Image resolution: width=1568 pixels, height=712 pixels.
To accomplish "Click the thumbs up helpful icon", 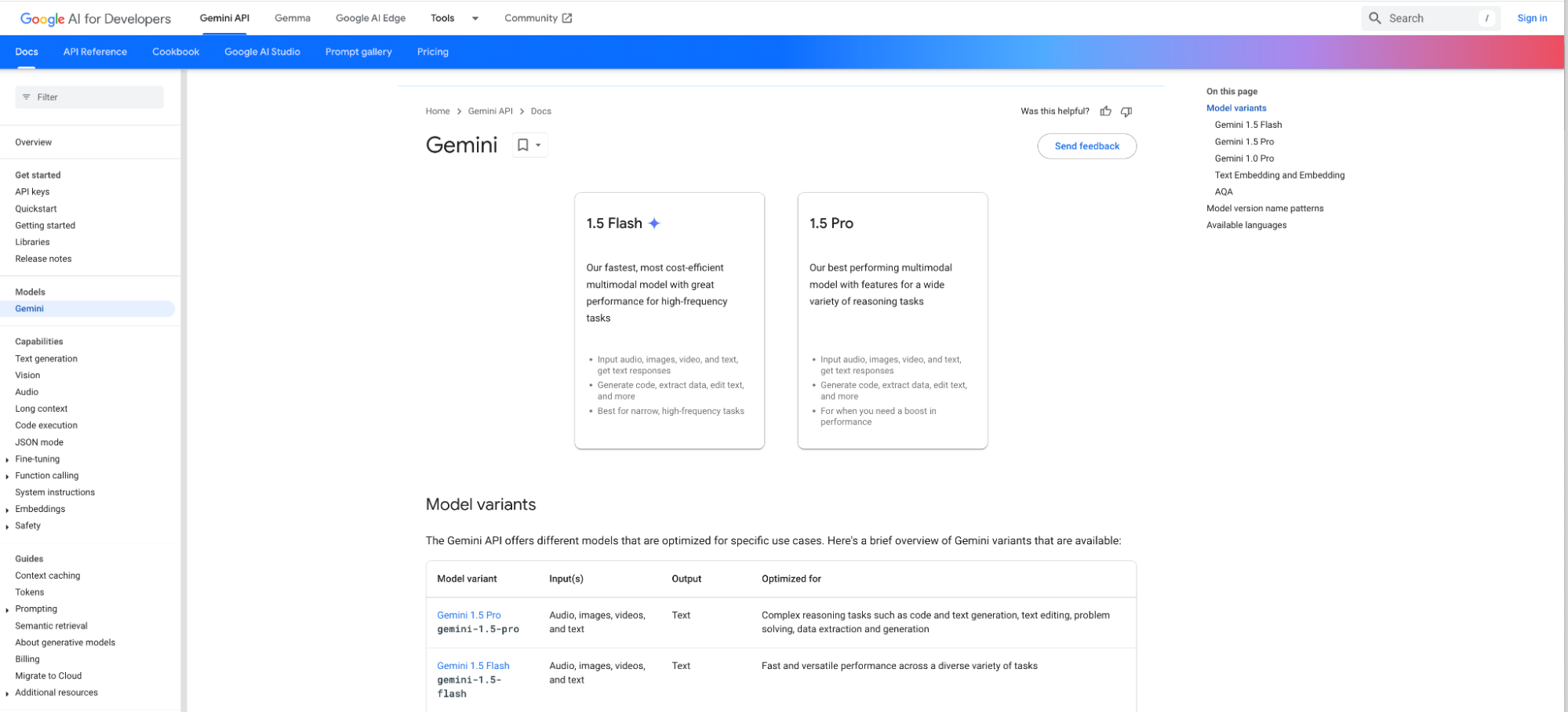I will tap(1105, 111).
